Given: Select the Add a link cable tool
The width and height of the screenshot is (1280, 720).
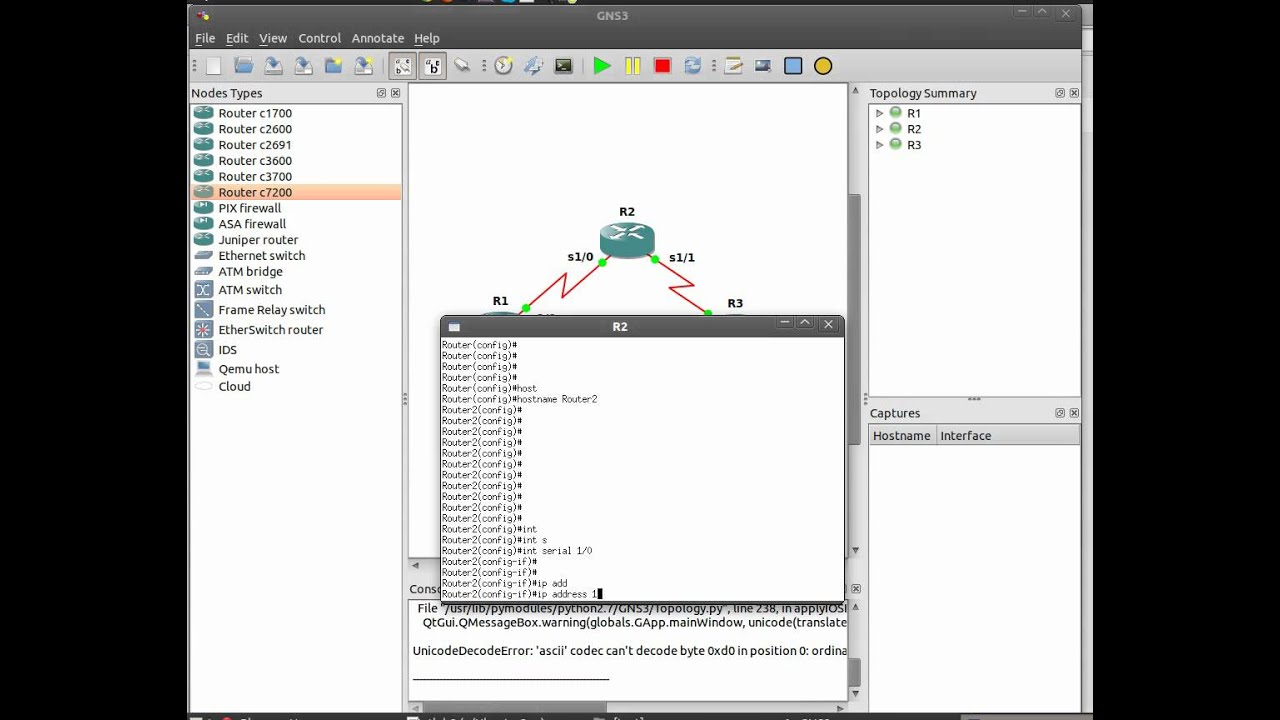Looking at the screenshot, I should click(462, 66).
